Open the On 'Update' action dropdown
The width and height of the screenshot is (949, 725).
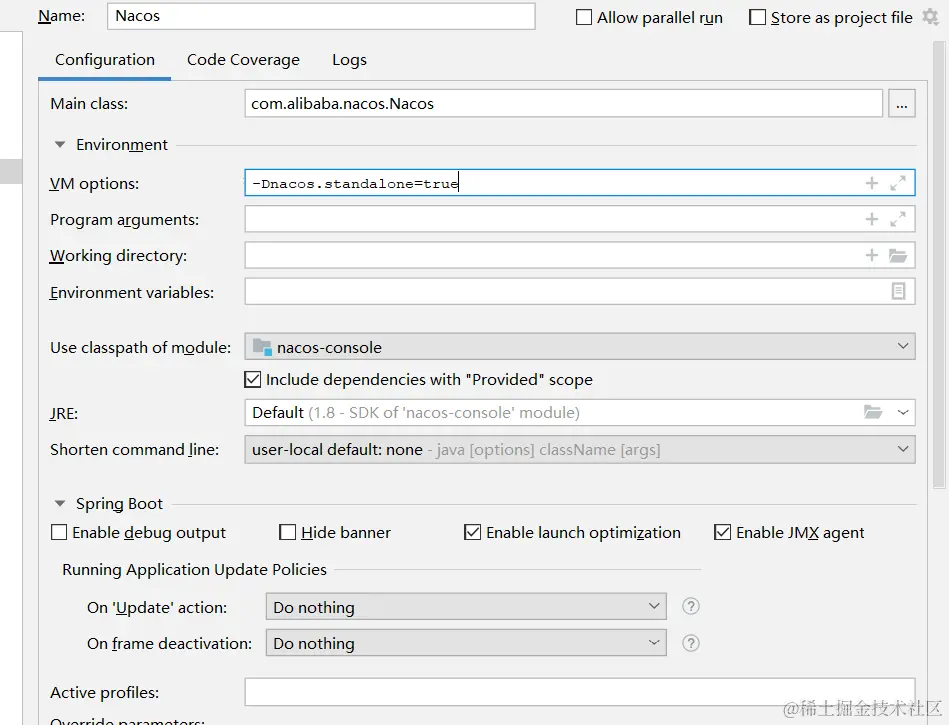466,607
